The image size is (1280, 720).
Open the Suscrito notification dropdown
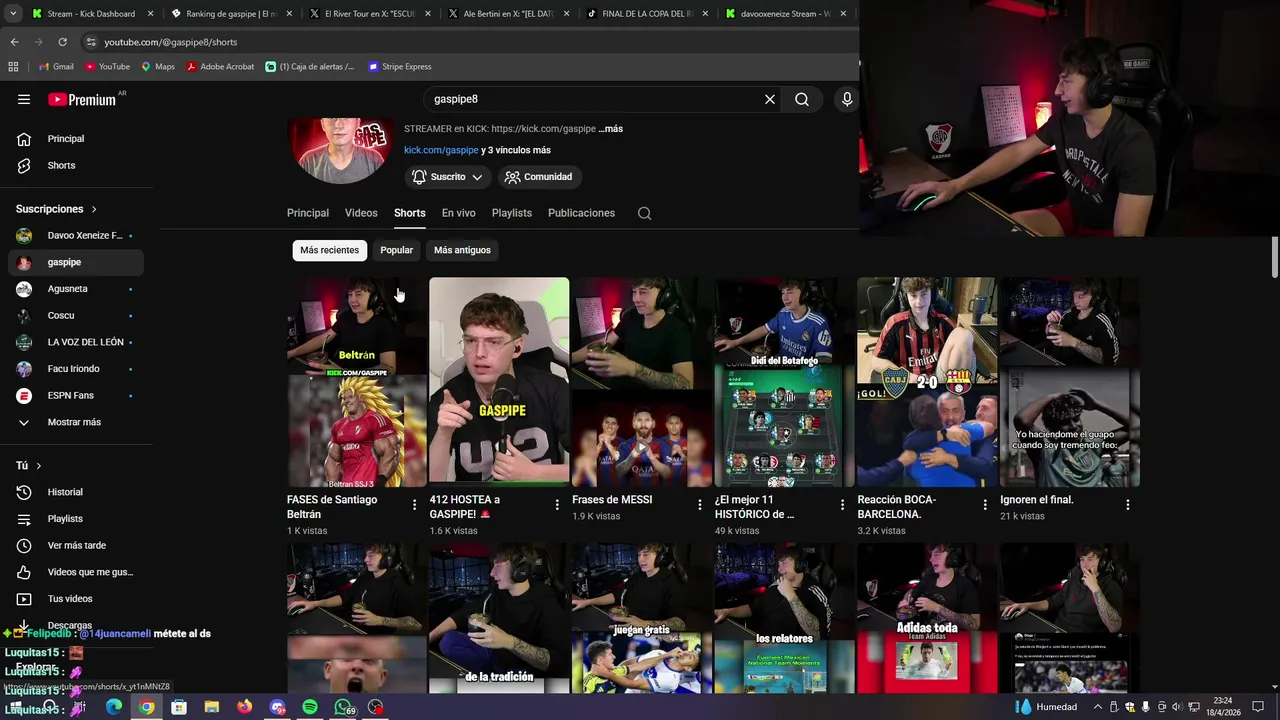[x=448, y=177]
